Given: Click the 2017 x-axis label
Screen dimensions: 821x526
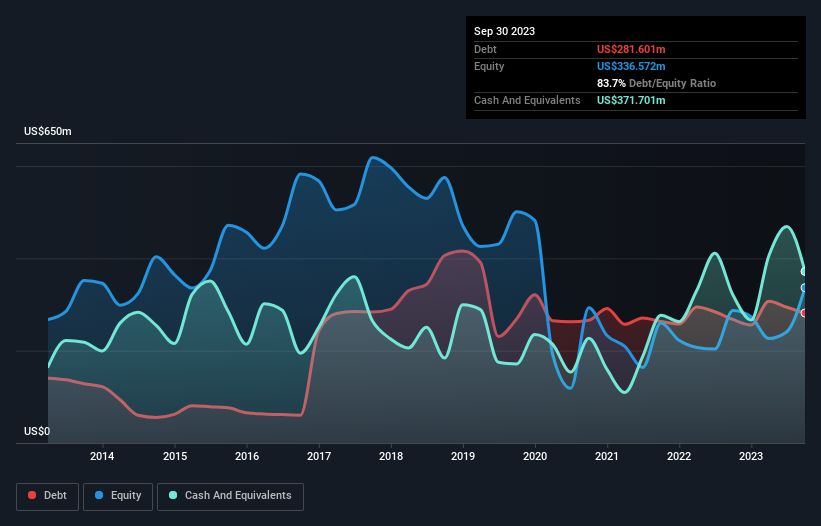Looking at the screenshot, I should tap(319, 456).
